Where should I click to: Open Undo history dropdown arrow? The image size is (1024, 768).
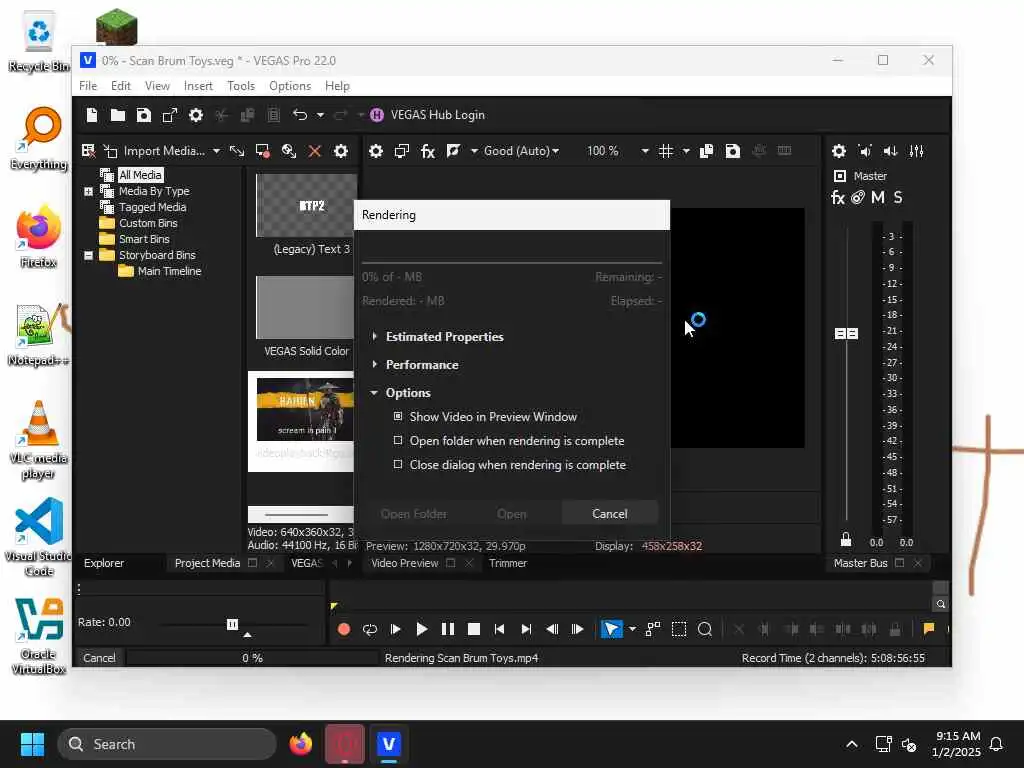[320, 115]
